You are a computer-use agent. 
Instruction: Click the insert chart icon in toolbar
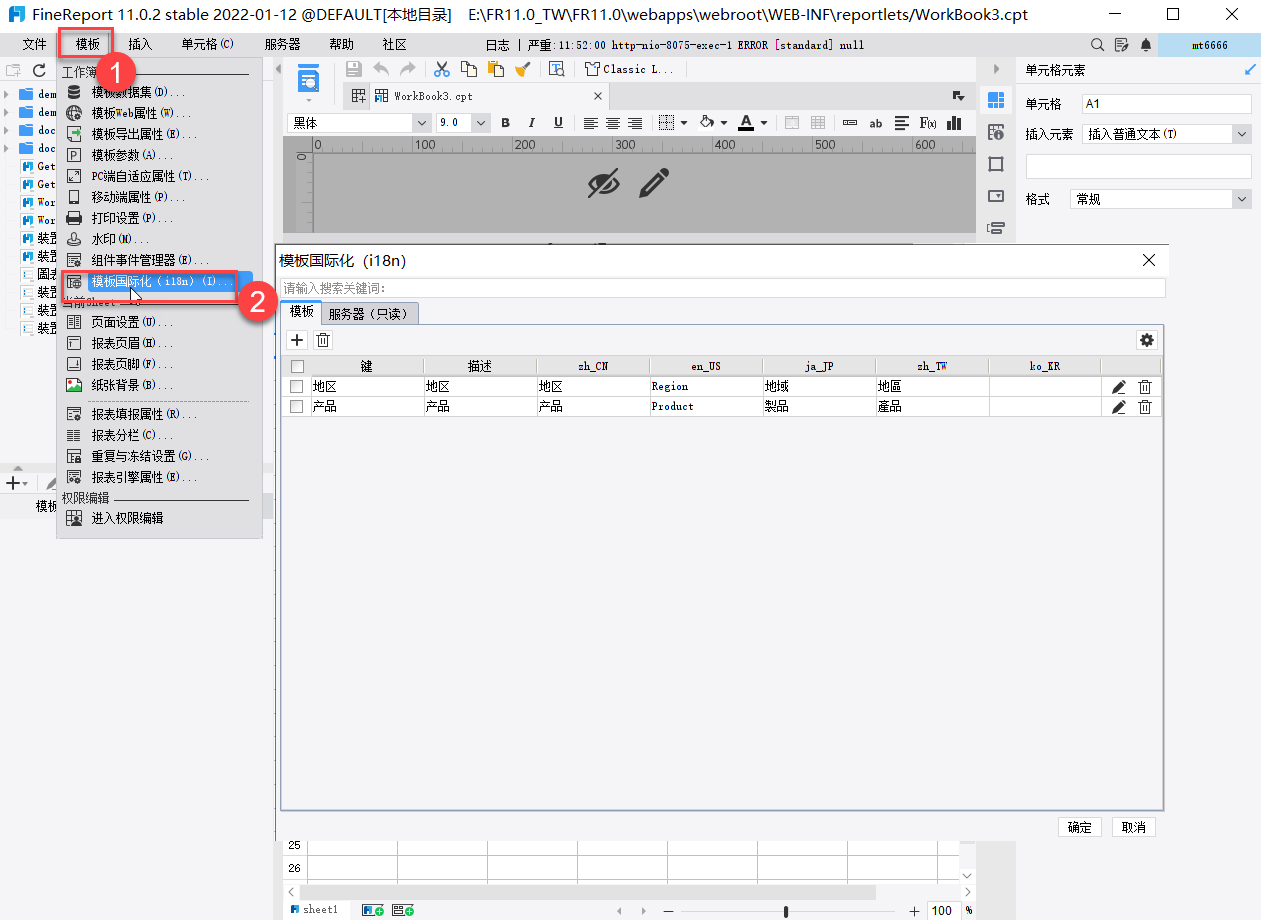point(954,123)
